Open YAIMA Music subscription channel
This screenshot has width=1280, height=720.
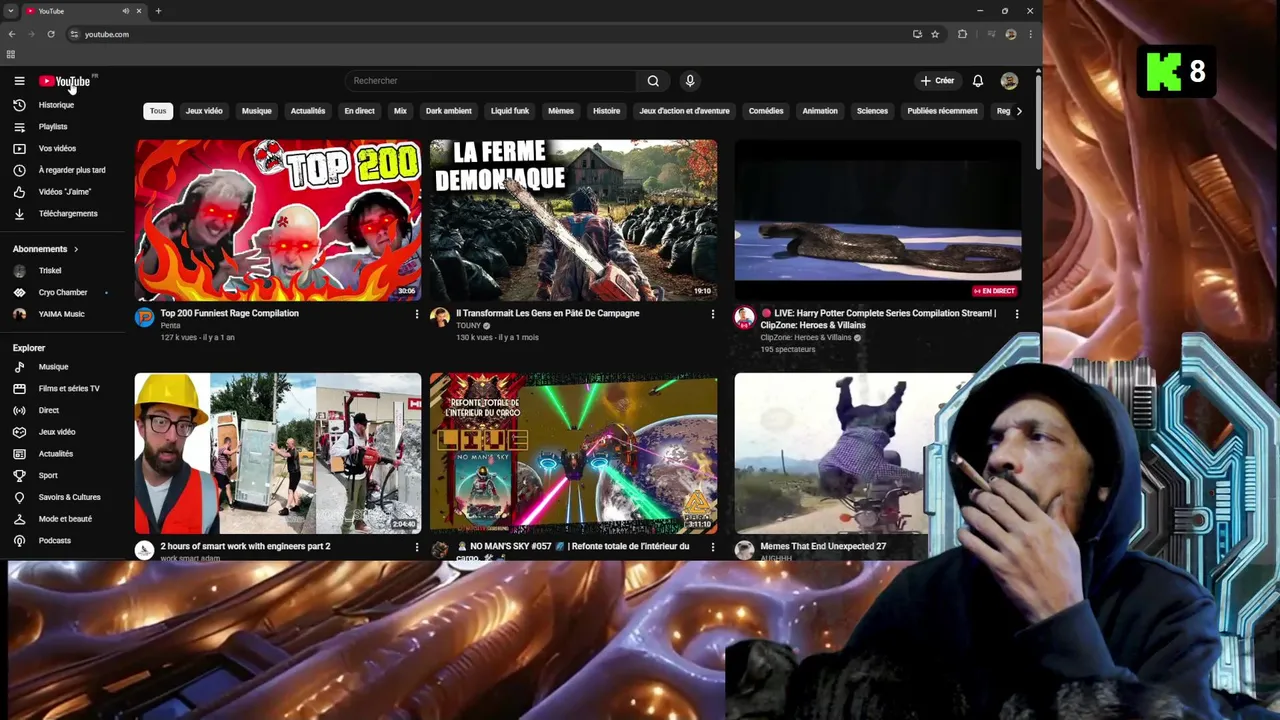pos(62,314)
